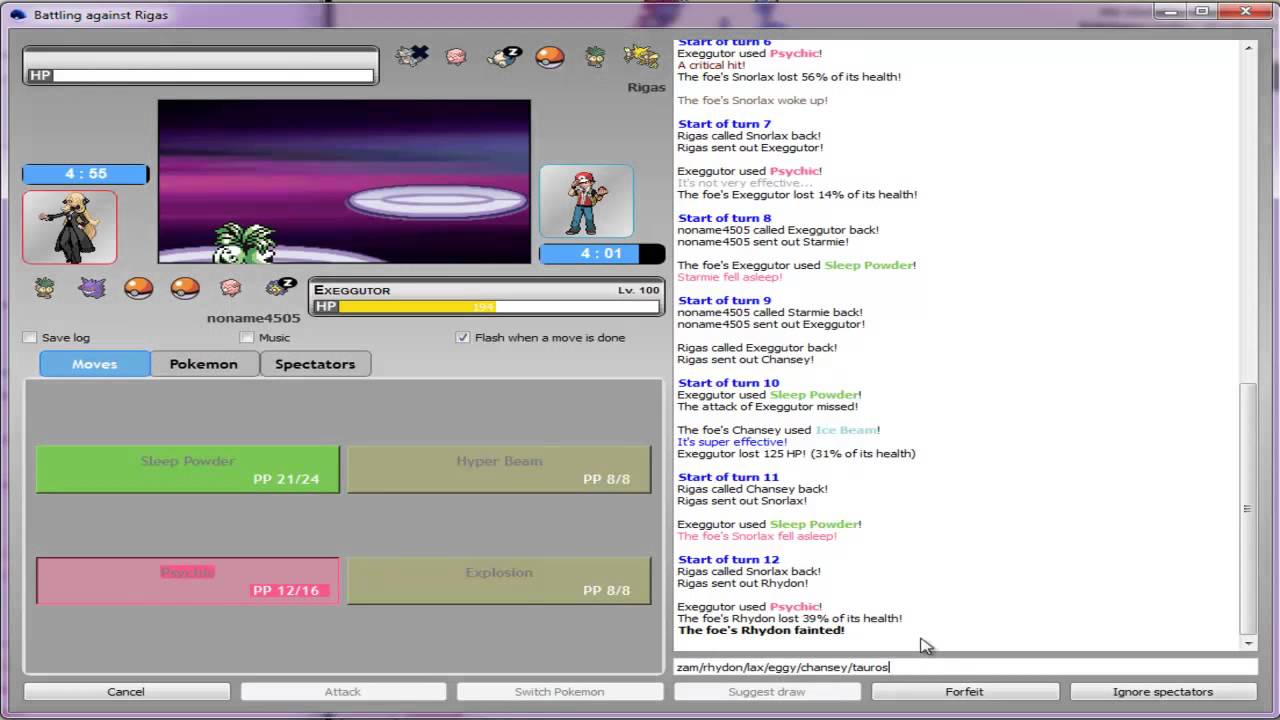The height and width of the screenshot is (720, 1280).
Task: Click the Attack button
Action: [343, 692]
